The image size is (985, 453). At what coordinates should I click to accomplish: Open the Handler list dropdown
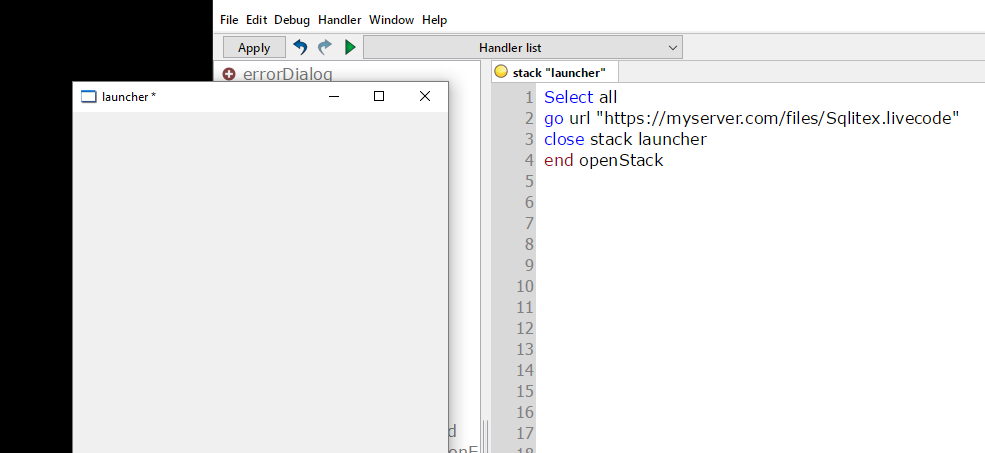coord(522,47)
